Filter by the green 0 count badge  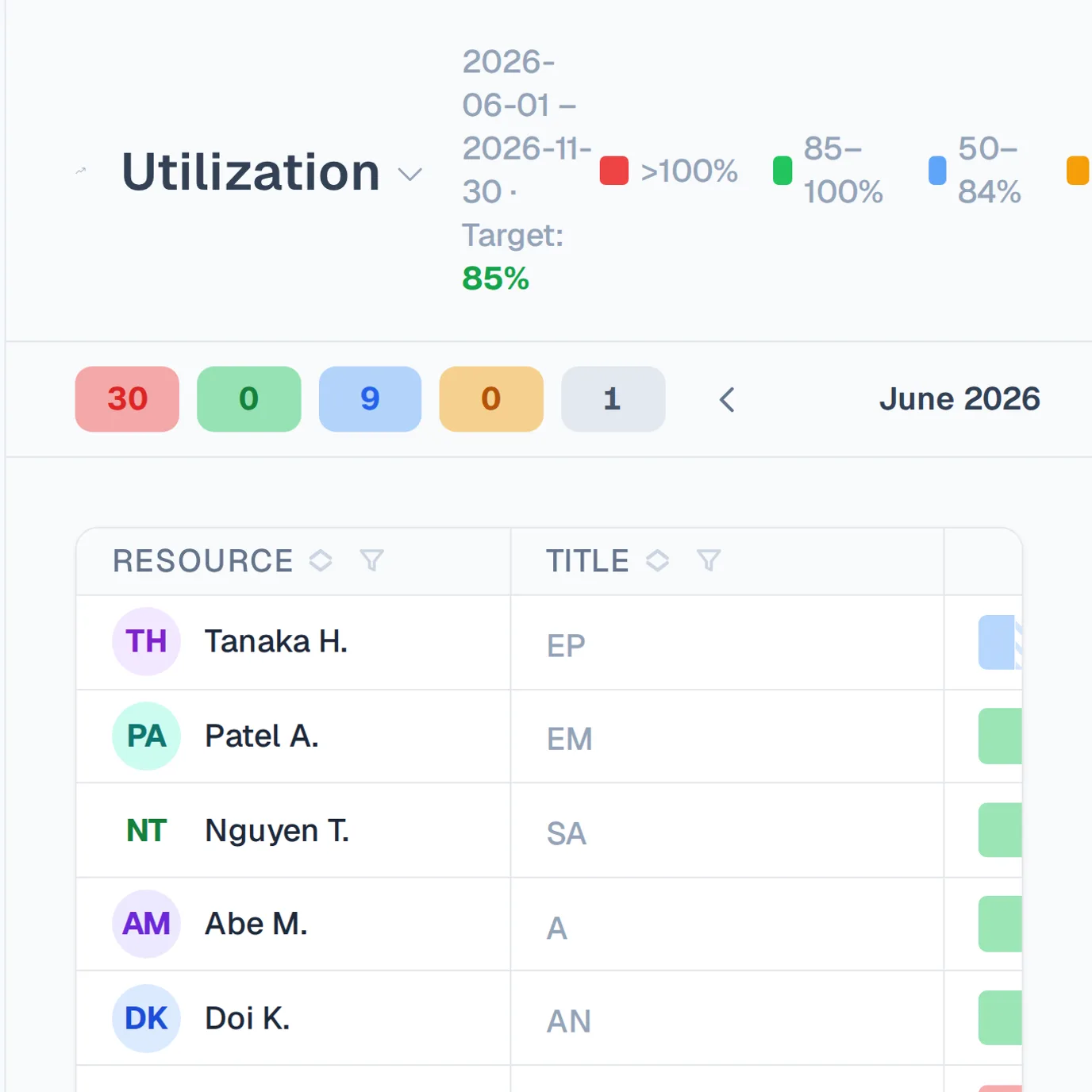pos(248,399)
